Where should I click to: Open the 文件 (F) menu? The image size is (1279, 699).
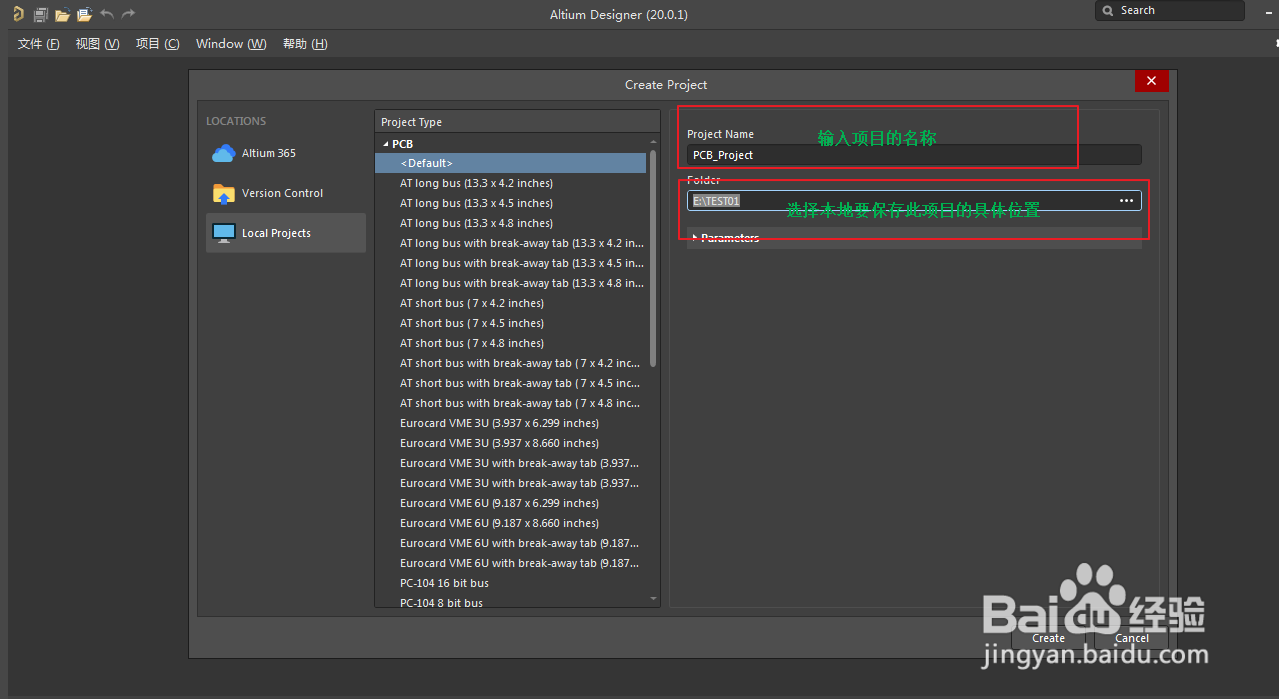pyautogui.click(x=39, y=44)
